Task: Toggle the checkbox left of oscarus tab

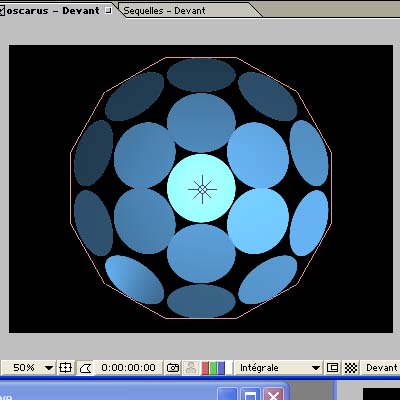Action: 2,11
